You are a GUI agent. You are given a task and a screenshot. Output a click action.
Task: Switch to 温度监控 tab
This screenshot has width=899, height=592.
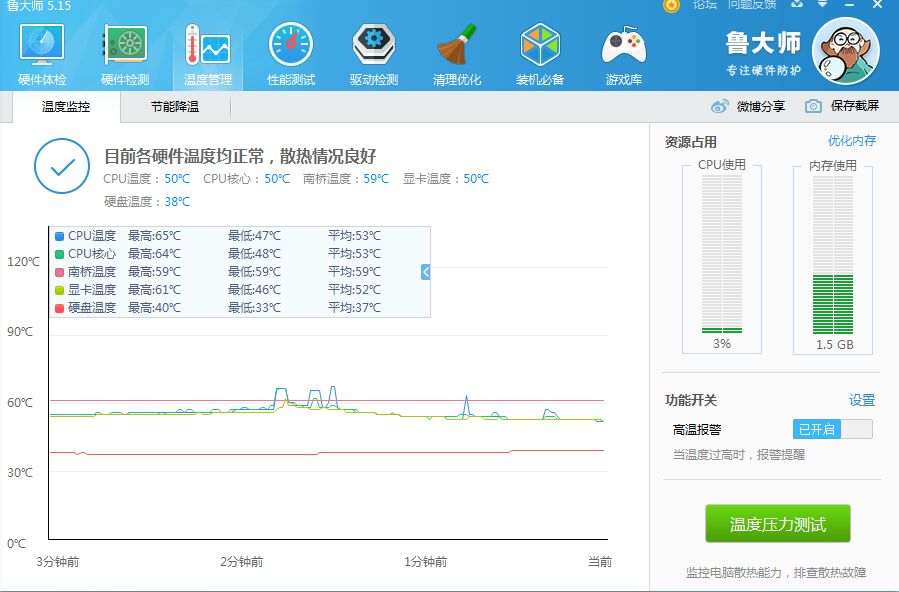tap(66, 107)
